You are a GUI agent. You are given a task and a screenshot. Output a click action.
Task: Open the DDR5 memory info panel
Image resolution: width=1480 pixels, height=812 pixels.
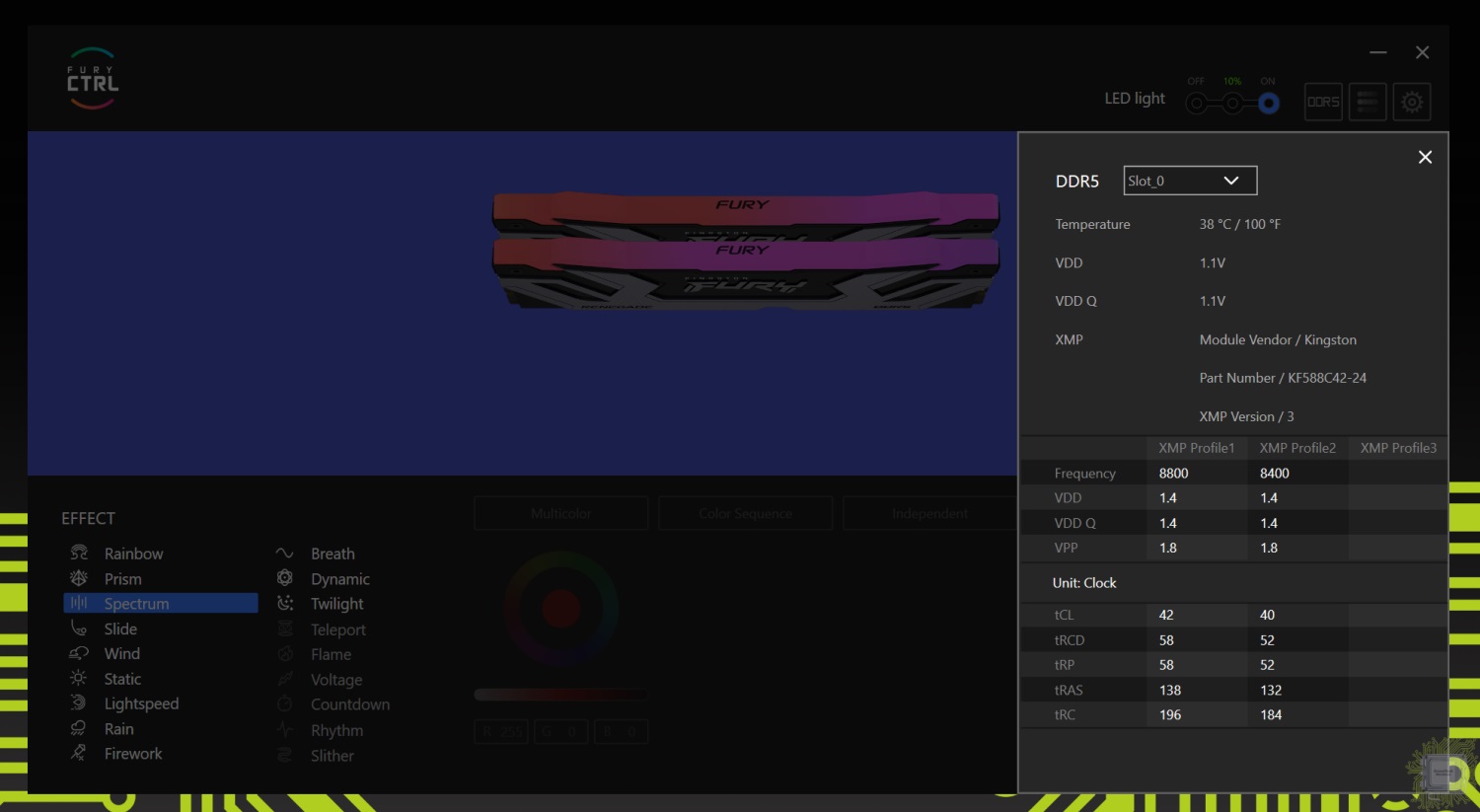(1323, 102)
